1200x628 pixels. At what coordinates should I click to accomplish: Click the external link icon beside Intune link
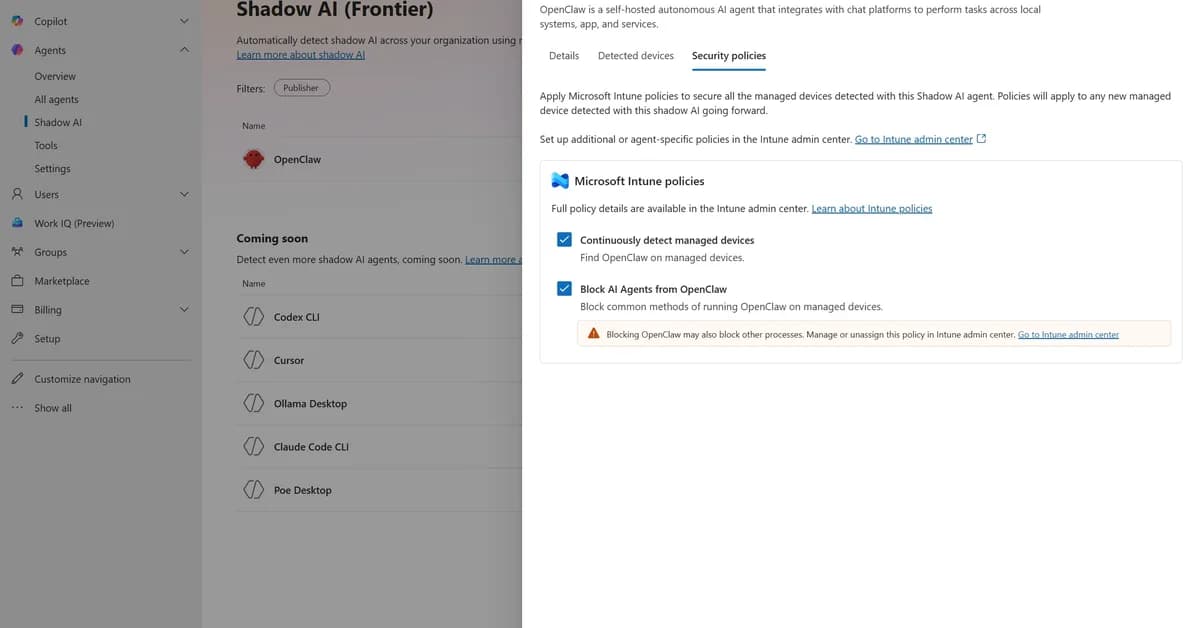click(981, 139)
